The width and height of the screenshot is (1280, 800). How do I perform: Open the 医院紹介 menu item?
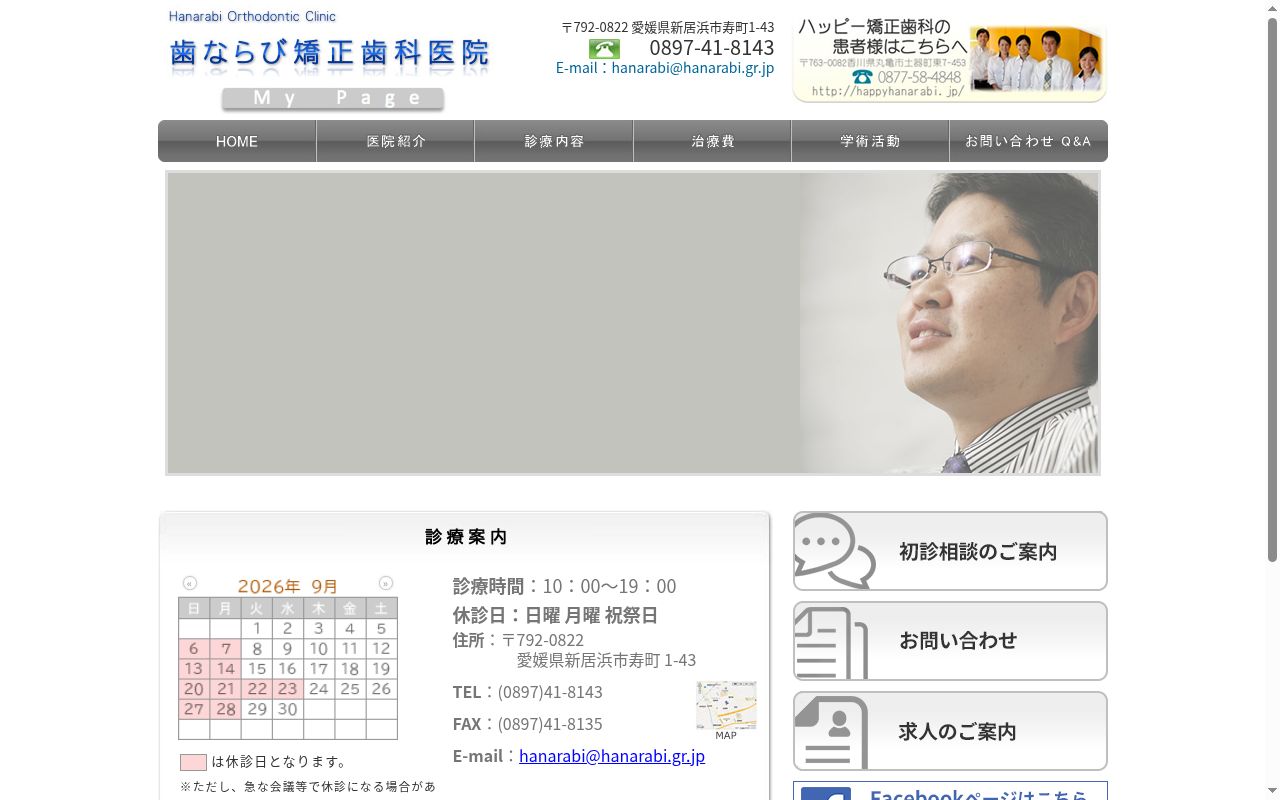coord(396,141)
